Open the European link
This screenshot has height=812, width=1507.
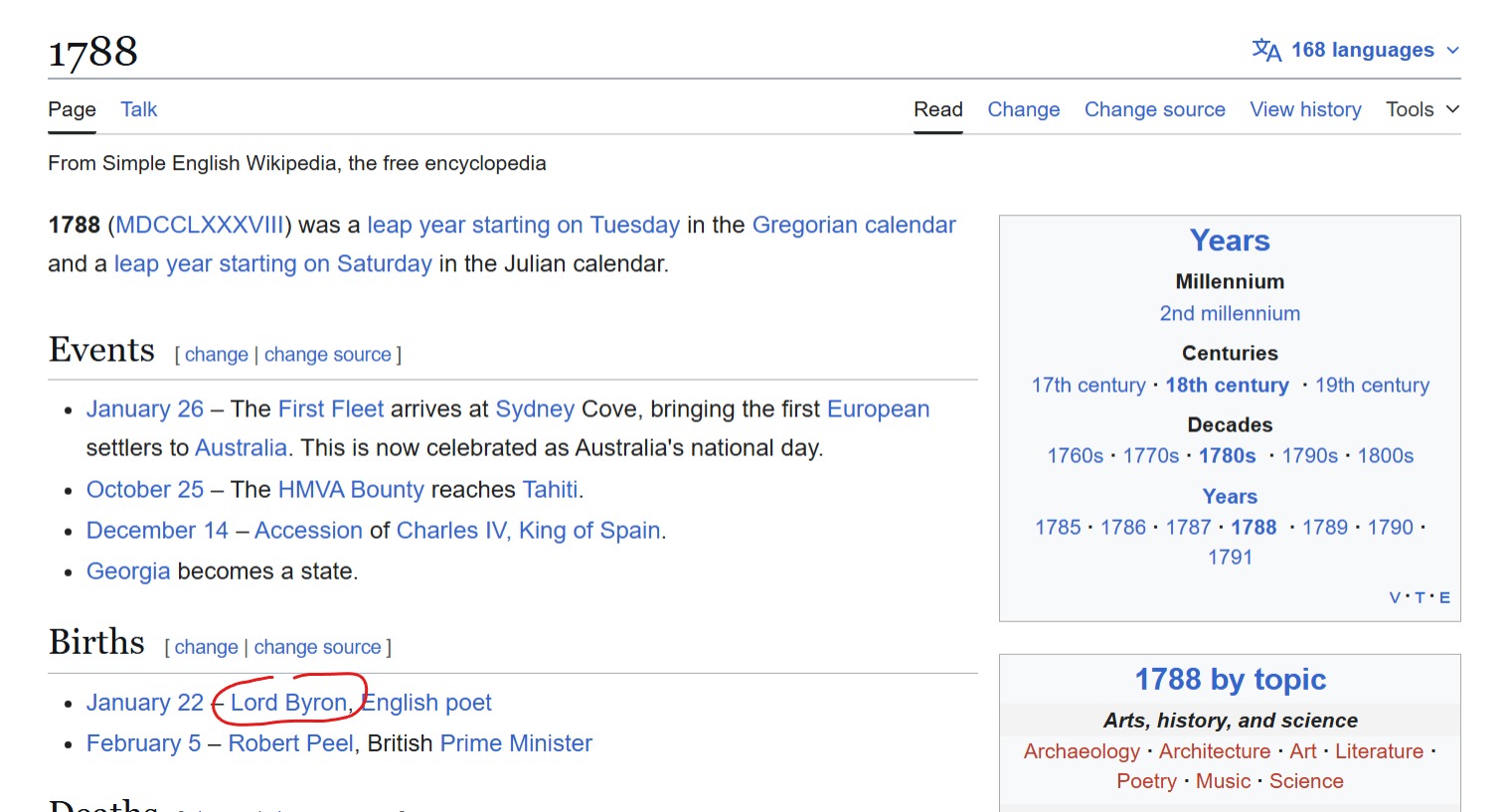[x=879, y=408]
